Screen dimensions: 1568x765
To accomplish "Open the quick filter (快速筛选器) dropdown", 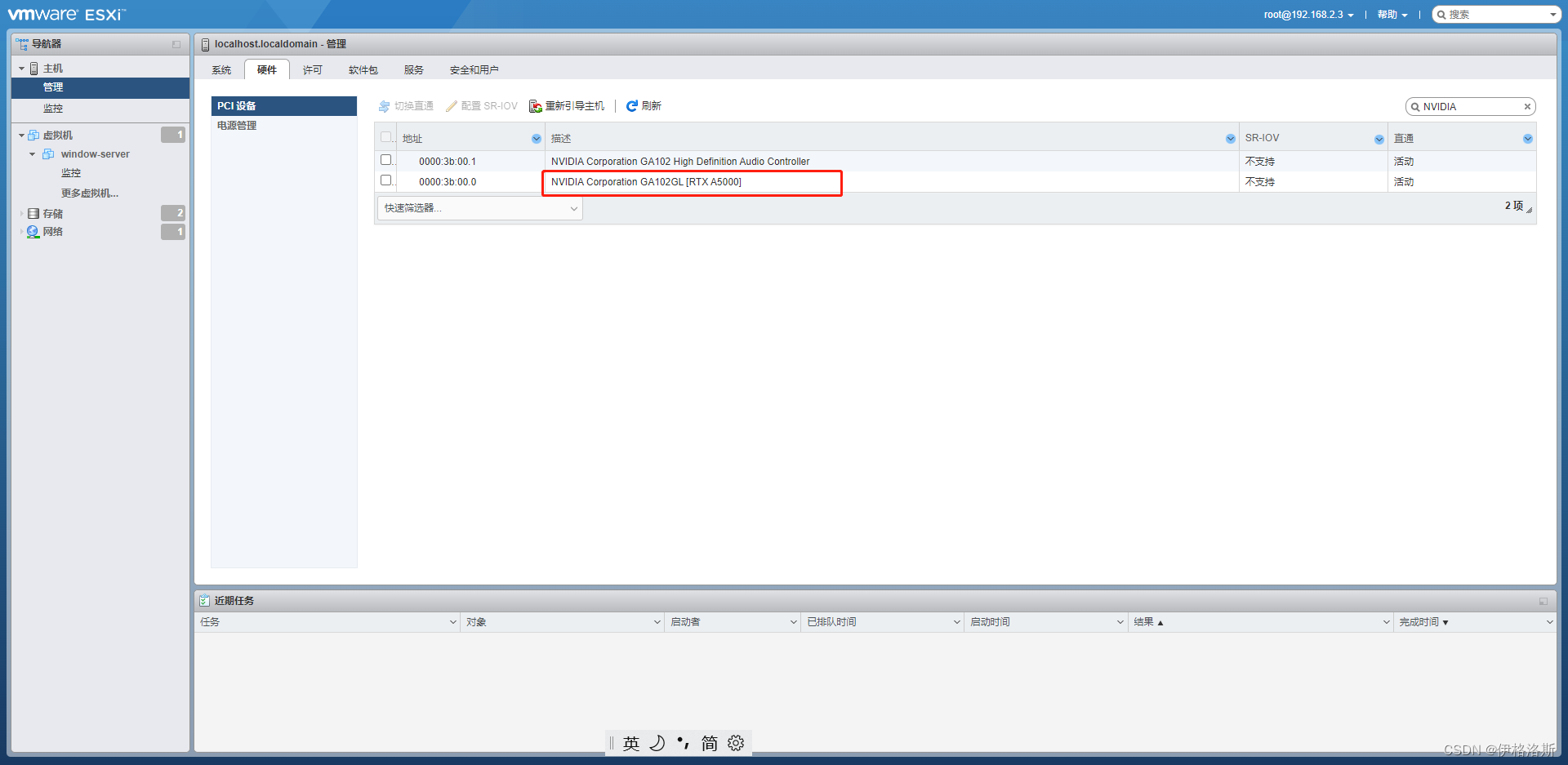I will click(x=479, y=208).
